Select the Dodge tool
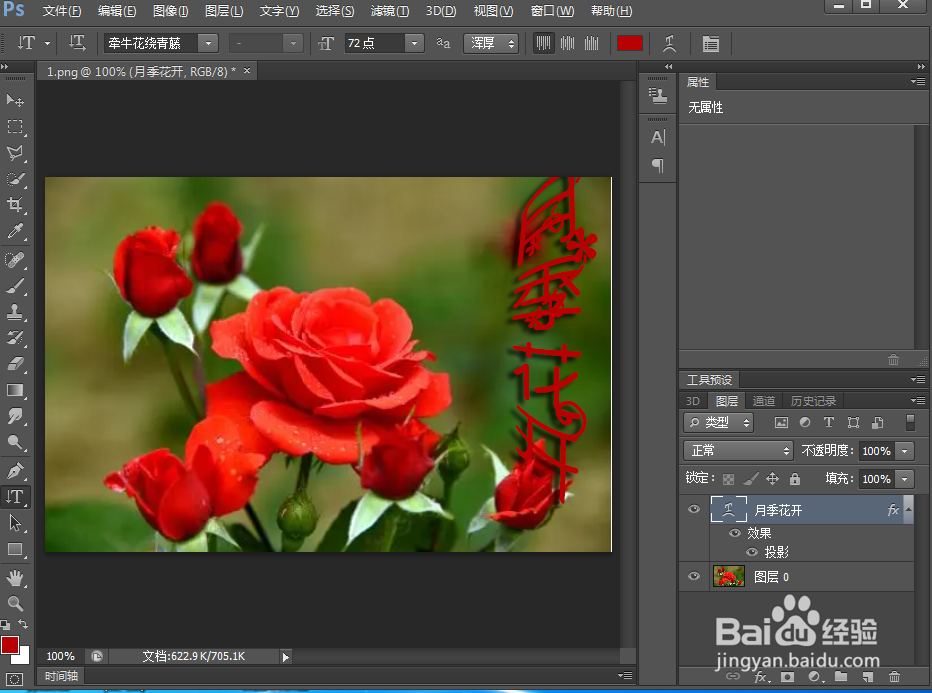The image size is (932, 693). [x=15, y=442]
